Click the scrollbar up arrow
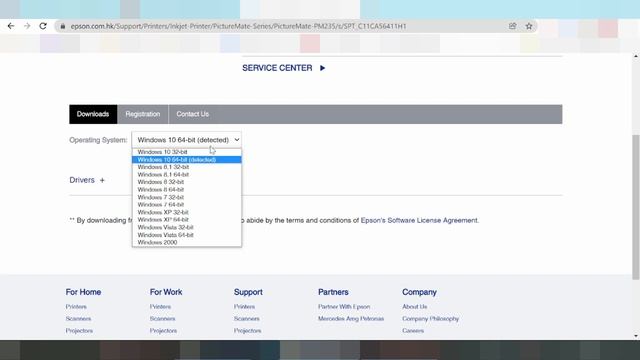 636,57
